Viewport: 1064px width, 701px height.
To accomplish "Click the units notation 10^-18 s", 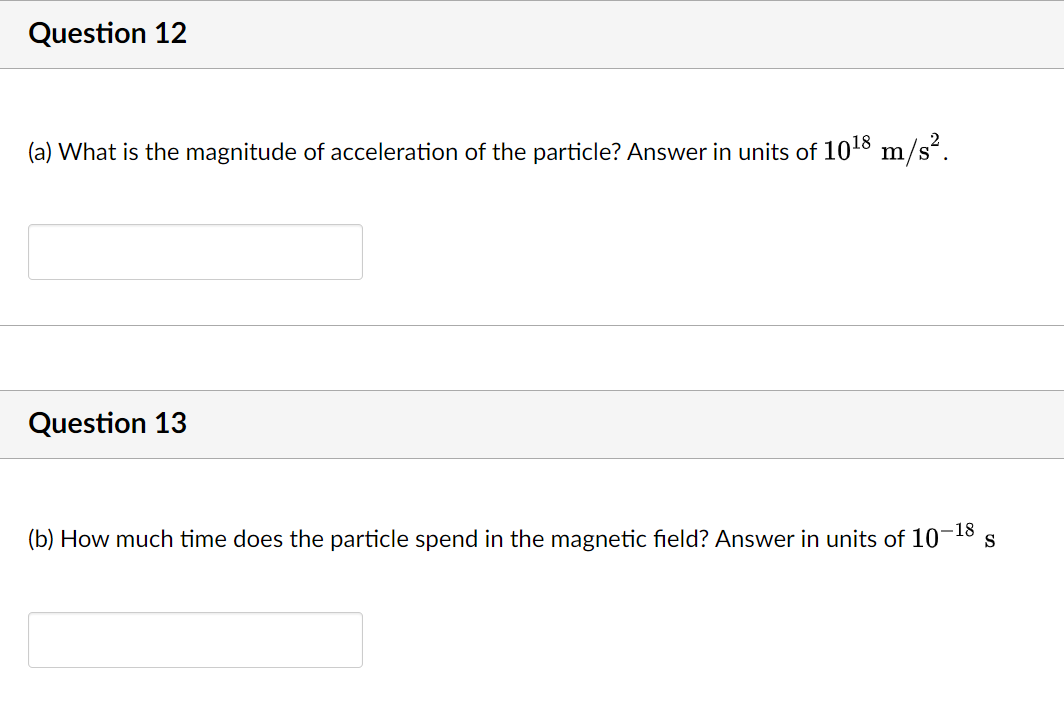I will tap(950, 537).
